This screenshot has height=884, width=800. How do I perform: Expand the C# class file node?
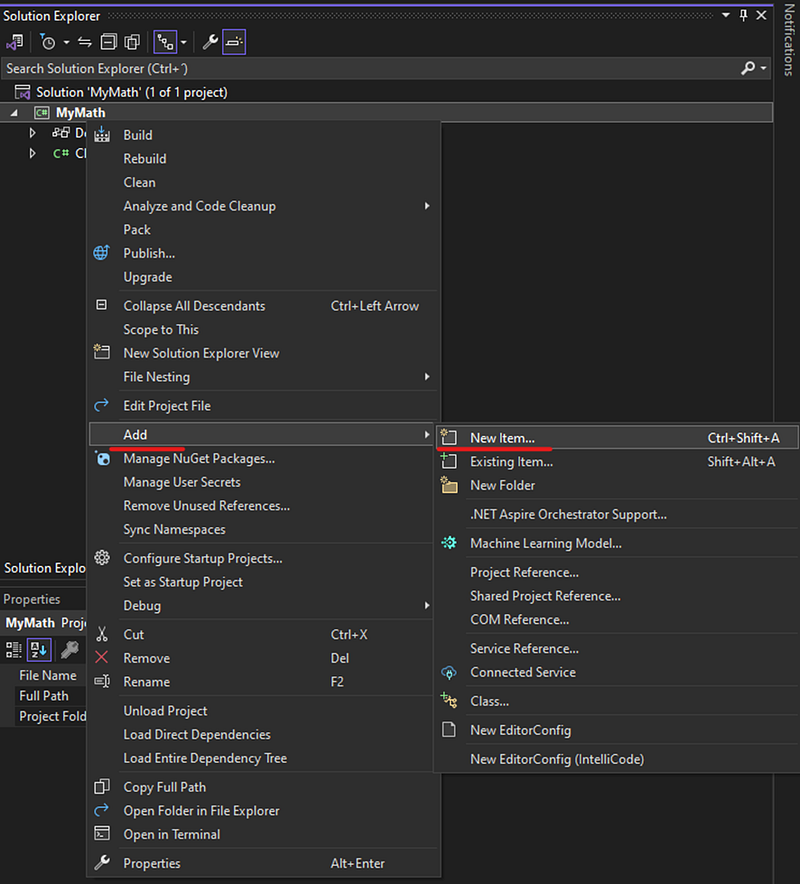pos(32,153)
